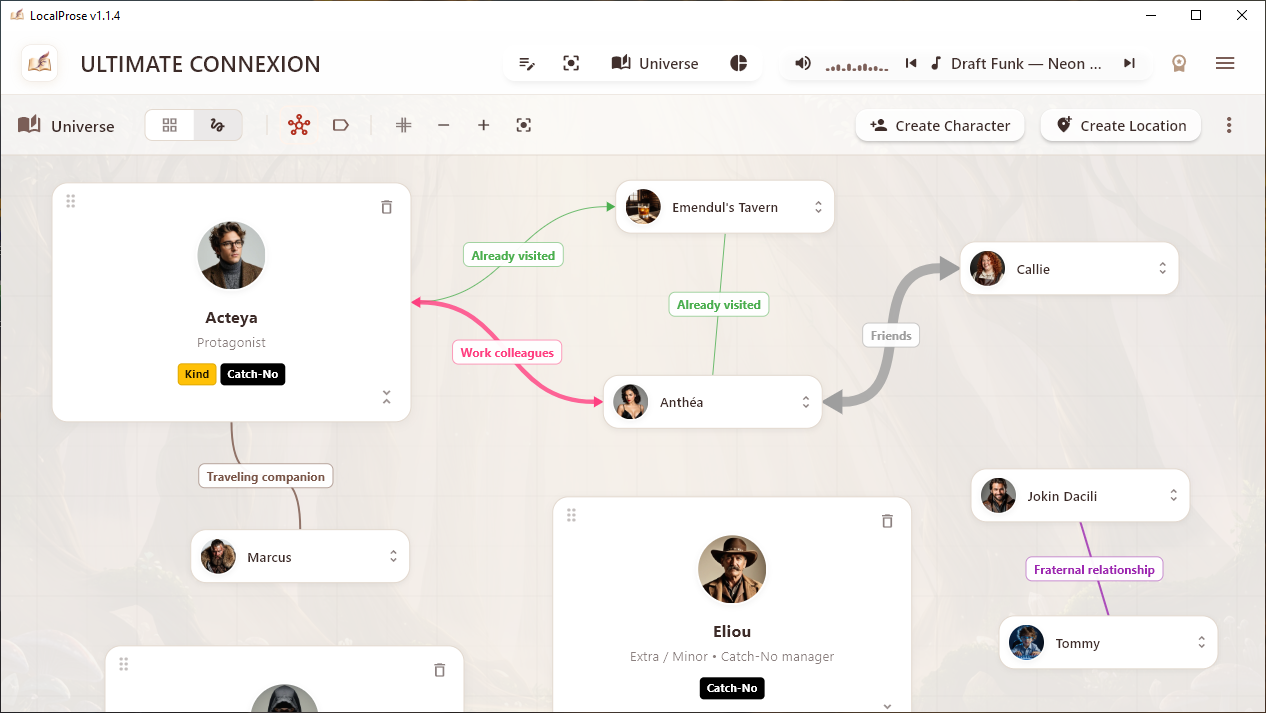Click the Create Location button
This screenshot has height=713, width=1266.
point(1121,125)
